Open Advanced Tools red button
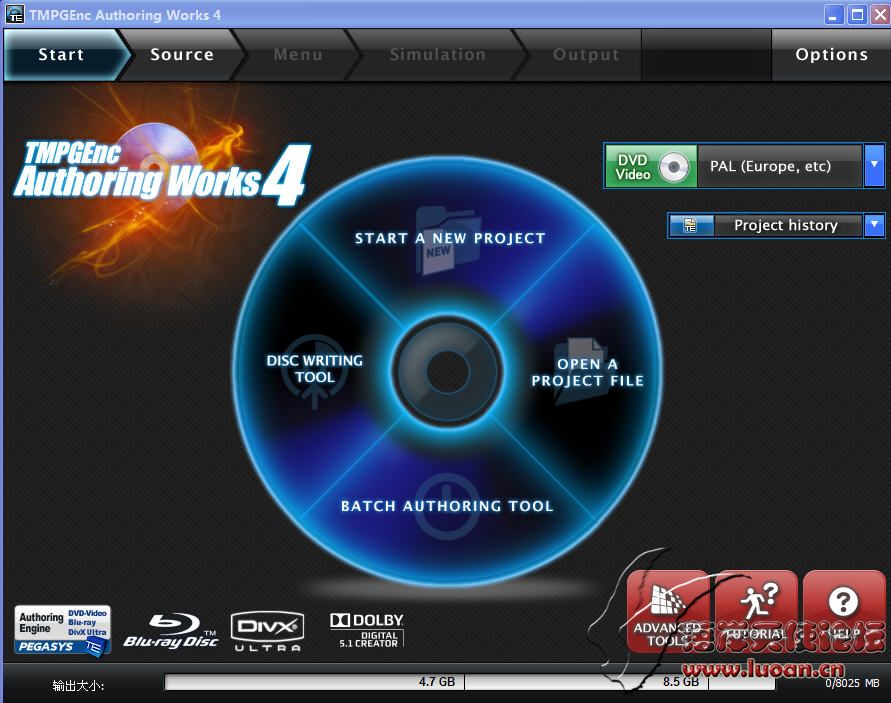 668,612
